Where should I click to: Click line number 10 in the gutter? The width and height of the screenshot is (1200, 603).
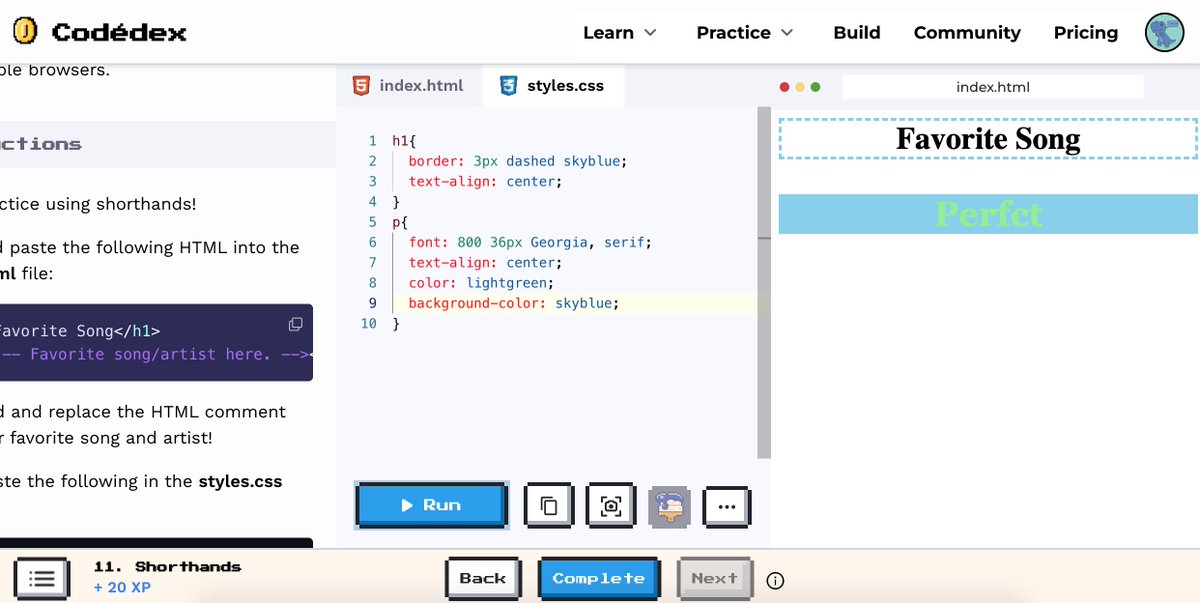point(369,324)
